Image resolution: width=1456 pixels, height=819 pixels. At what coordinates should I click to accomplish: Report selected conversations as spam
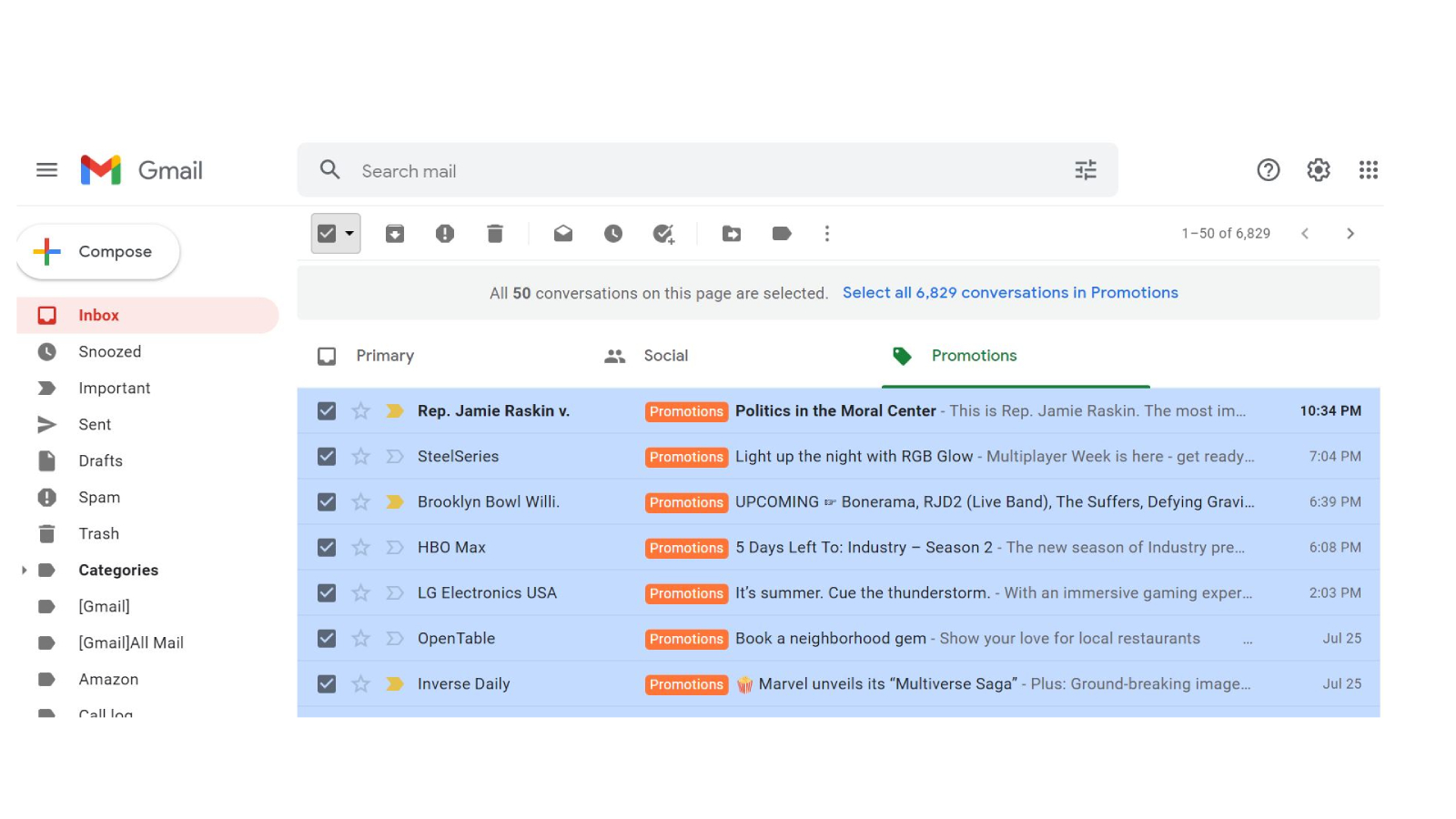click(x=445, y=234)
